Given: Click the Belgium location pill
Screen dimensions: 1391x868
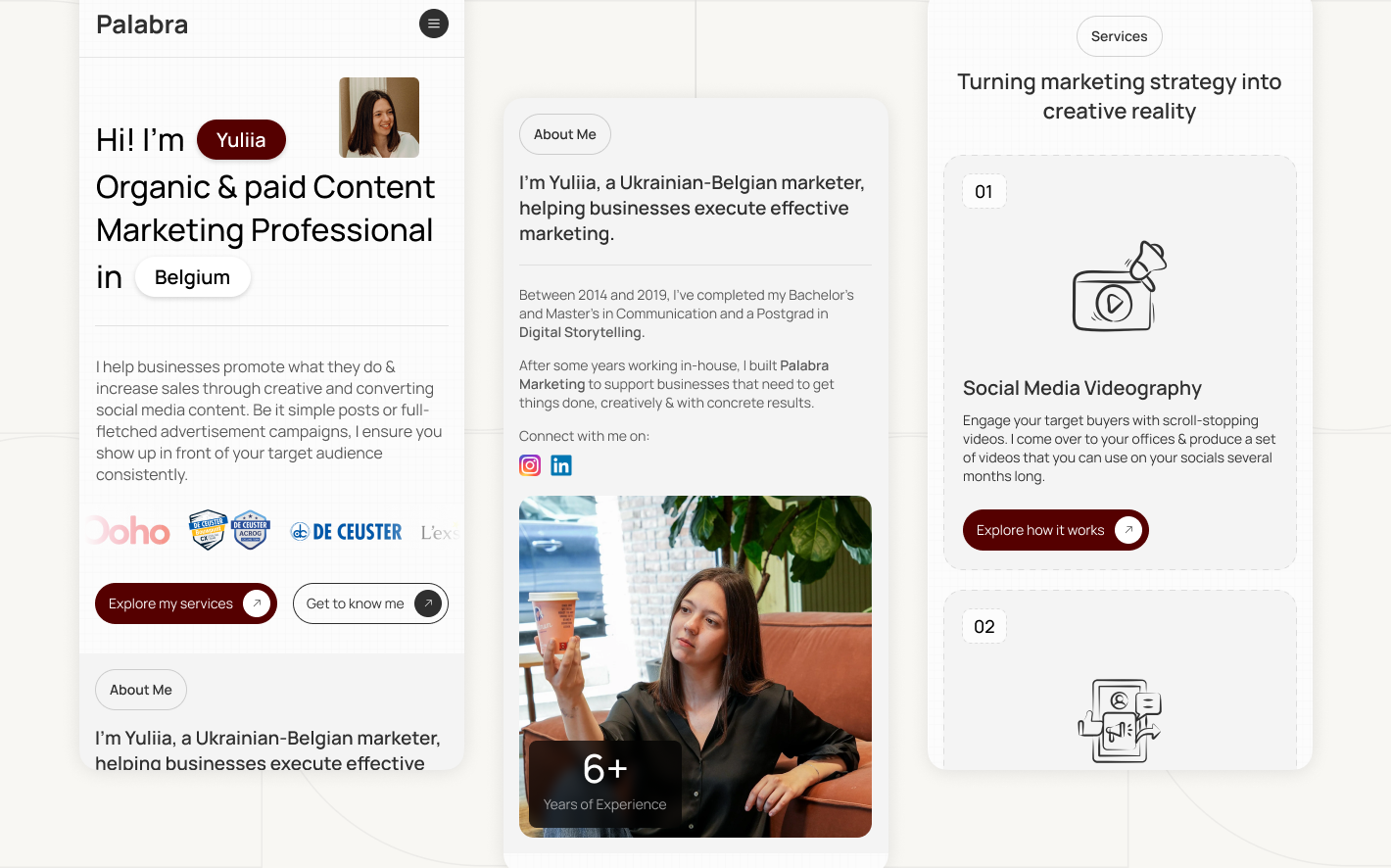Looking at the screenshot, I should 193,277.
